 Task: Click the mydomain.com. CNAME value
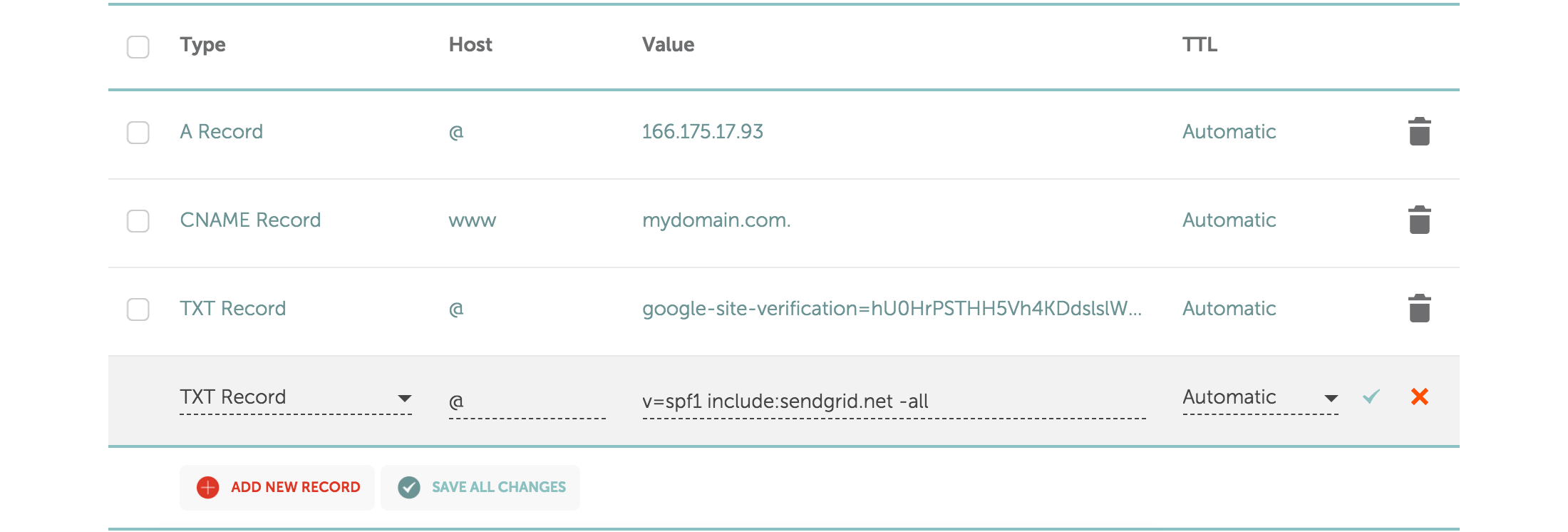point(716,220)
